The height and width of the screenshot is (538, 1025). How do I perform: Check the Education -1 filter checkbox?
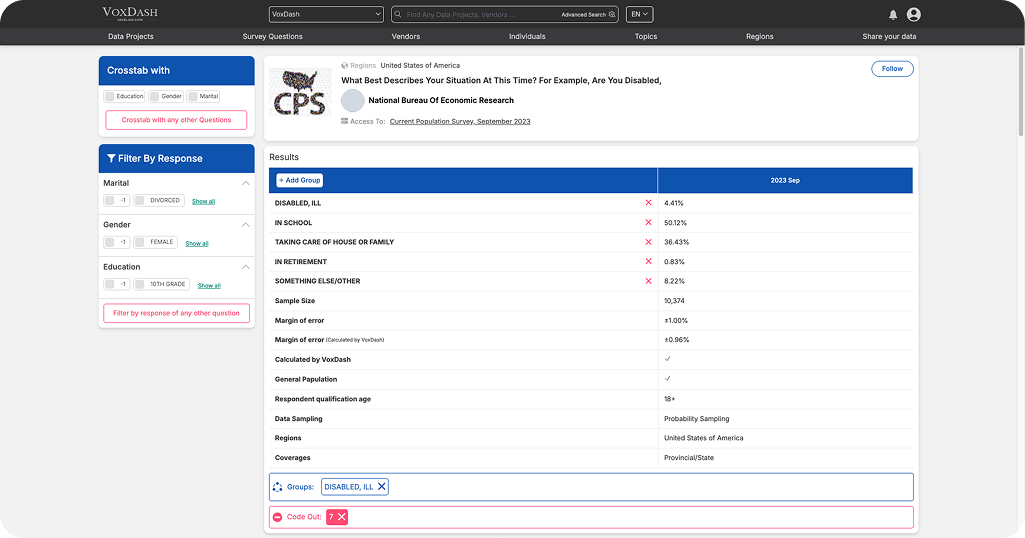tap(110, 284)
